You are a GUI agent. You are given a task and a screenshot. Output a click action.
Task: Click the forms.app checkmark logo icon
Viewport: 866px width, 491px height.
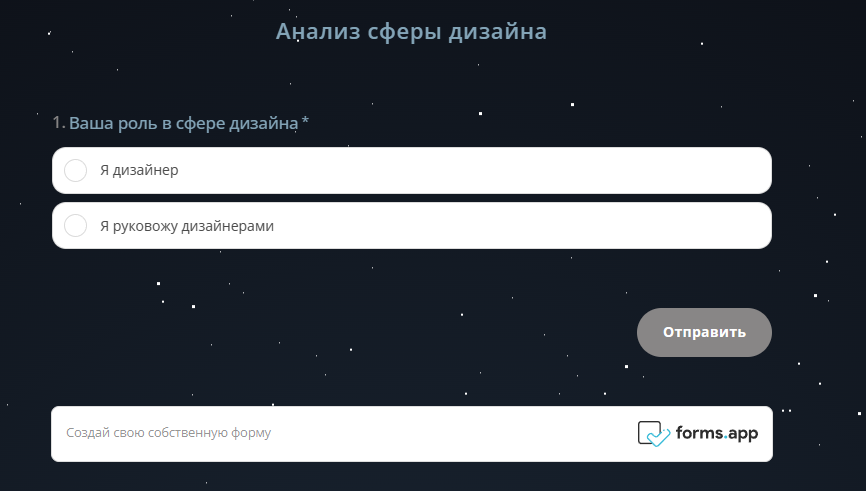[653, 433]
